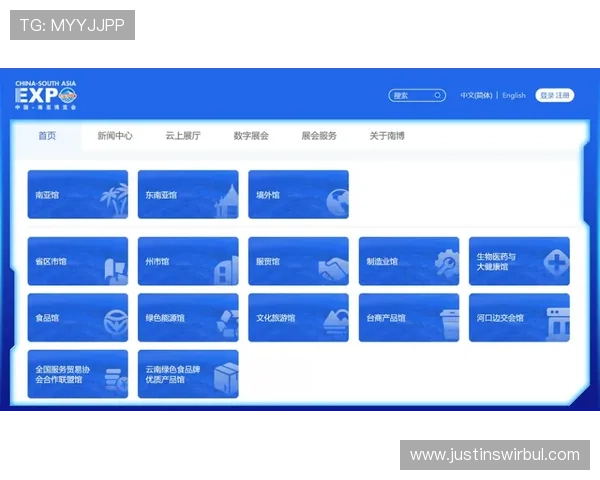Click the recycle icon on 绿色能源馆 card
Screen dimensions: 600x480
228,324
